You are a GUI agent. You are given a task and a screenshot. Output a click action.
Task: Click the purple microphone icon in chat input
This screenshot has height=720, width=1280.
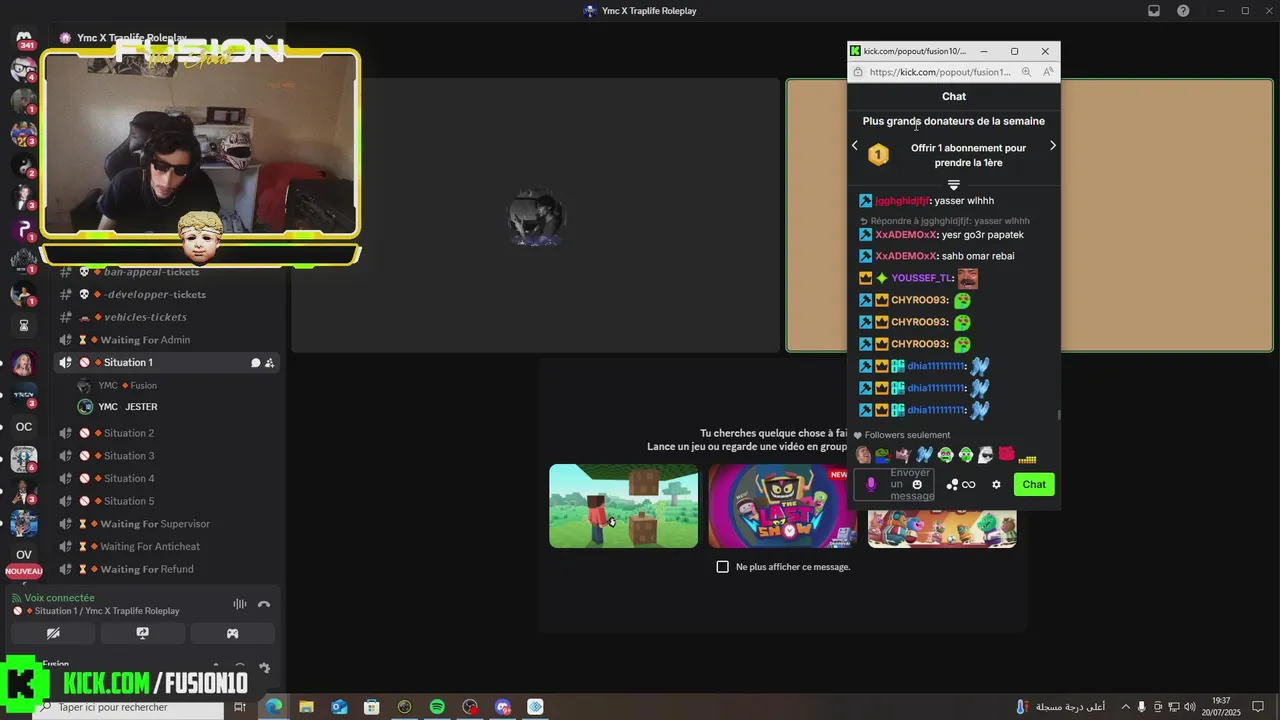pos(870,485)
